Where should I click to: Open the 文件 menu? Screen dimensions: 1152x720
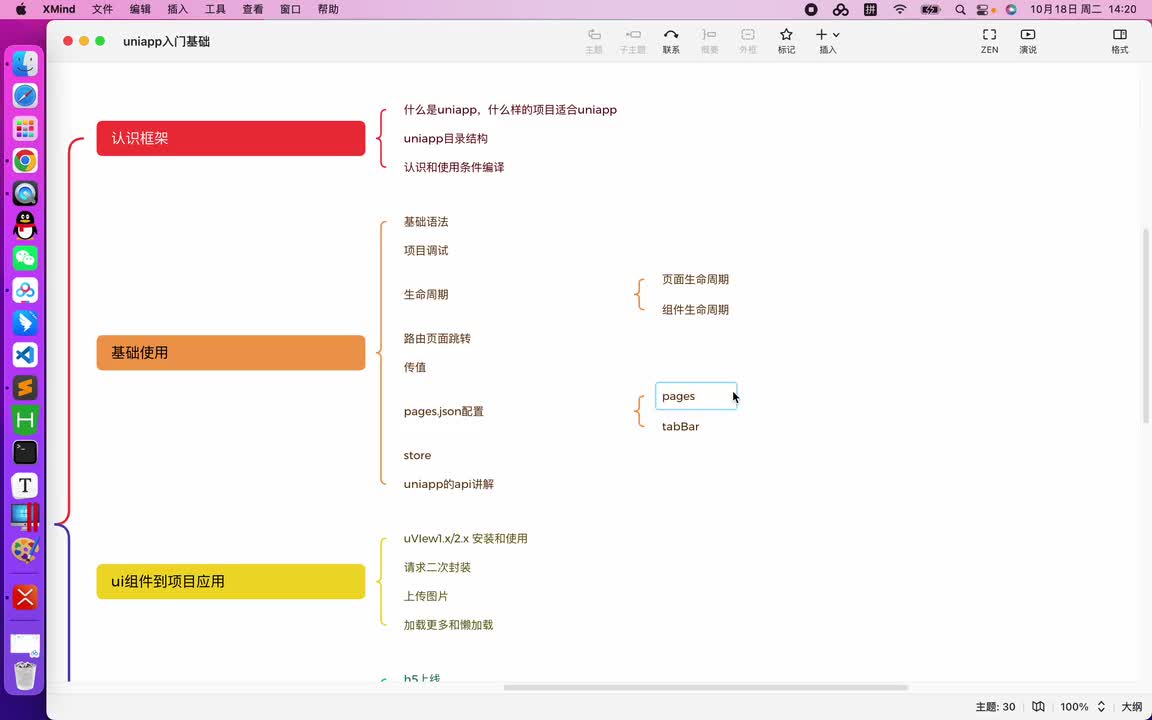tap(102, 10)
